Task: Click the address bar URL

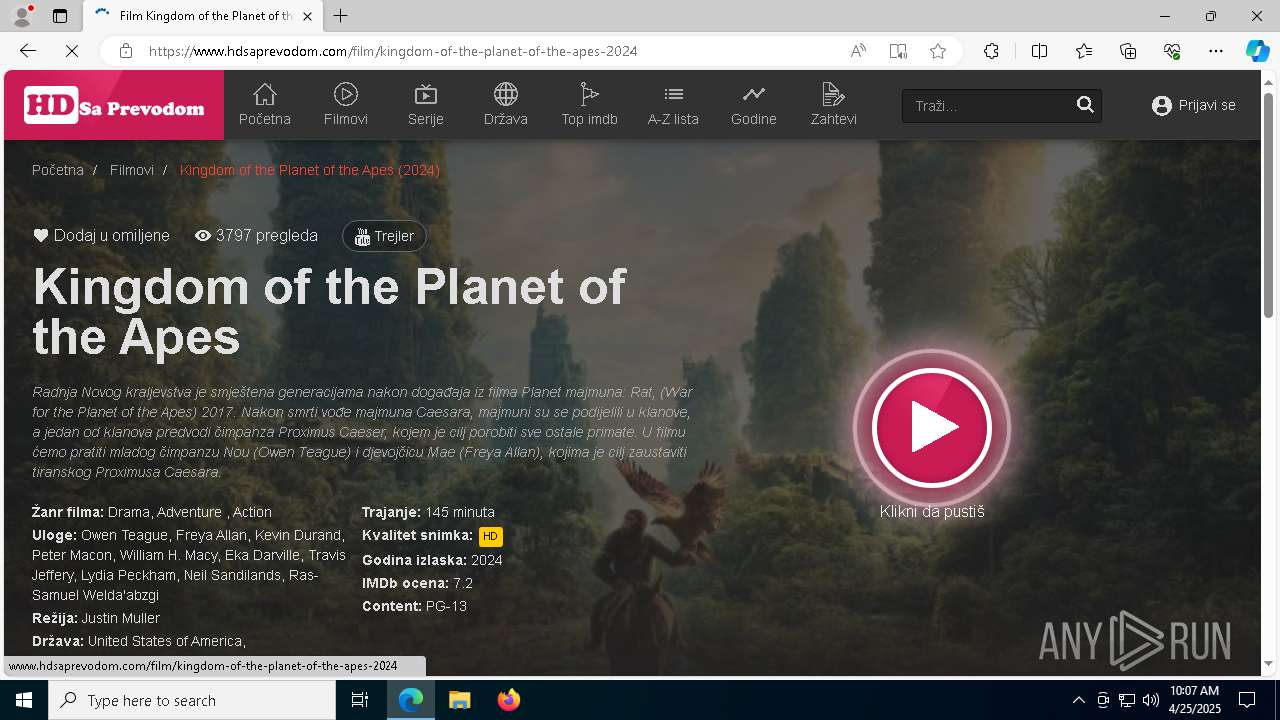Action: click(393, 51)
